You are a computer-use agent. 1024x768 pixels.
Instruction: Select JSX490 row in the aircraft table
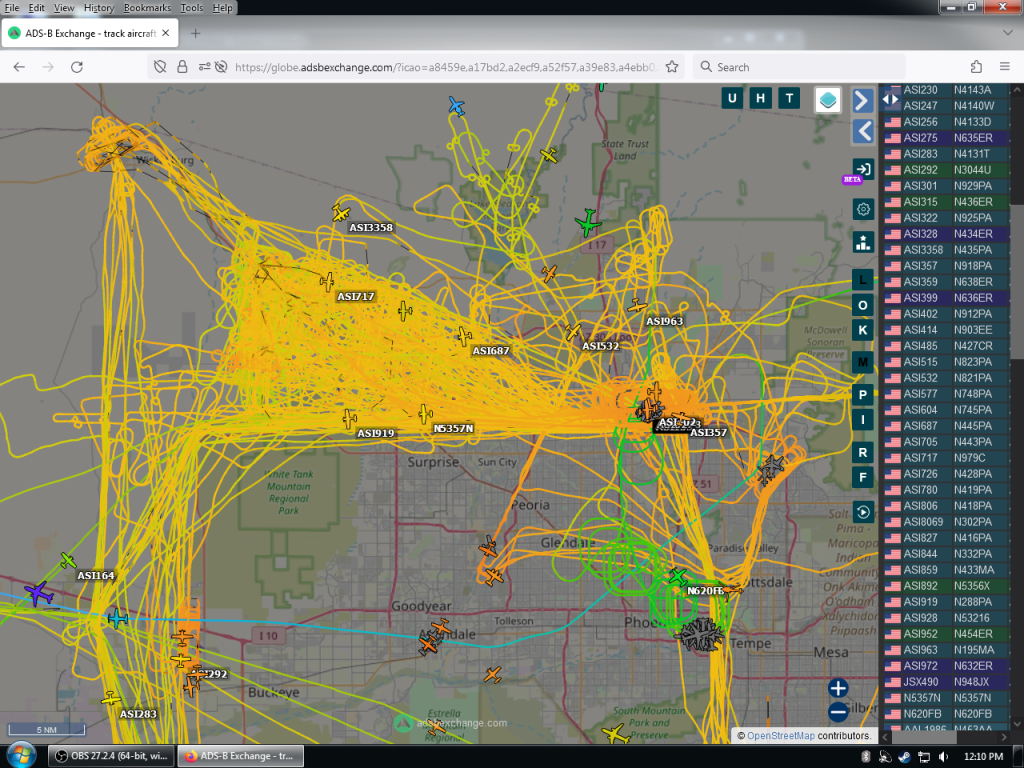(x=946, y=682)
